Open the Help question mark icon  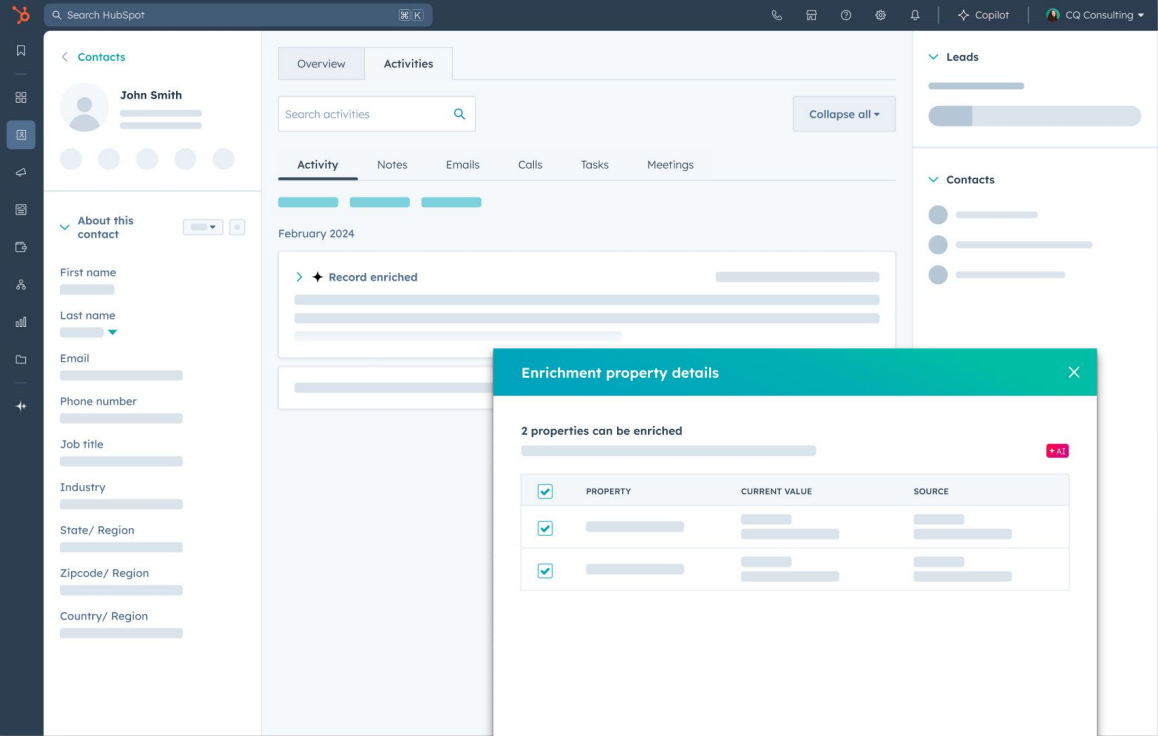tap(846, 15)
